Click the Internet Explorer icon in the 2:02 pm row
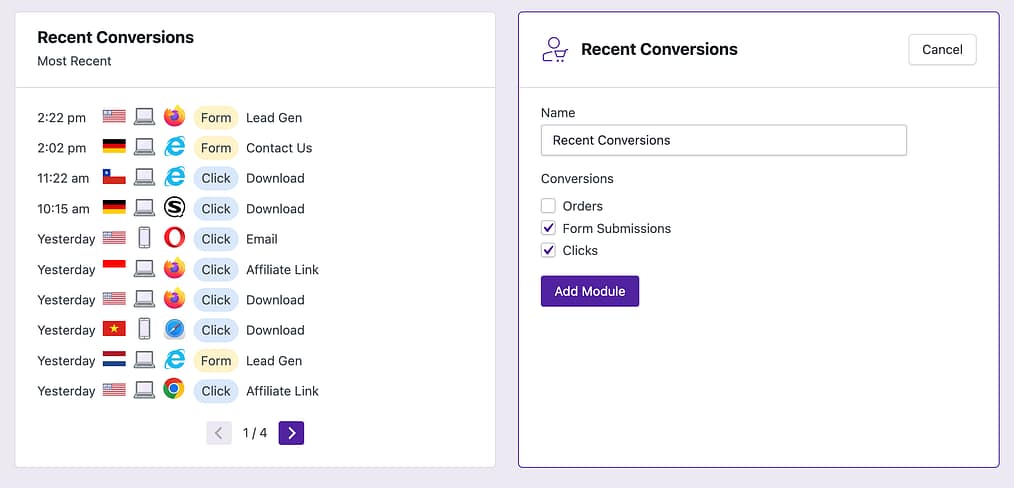 [174, 148]
